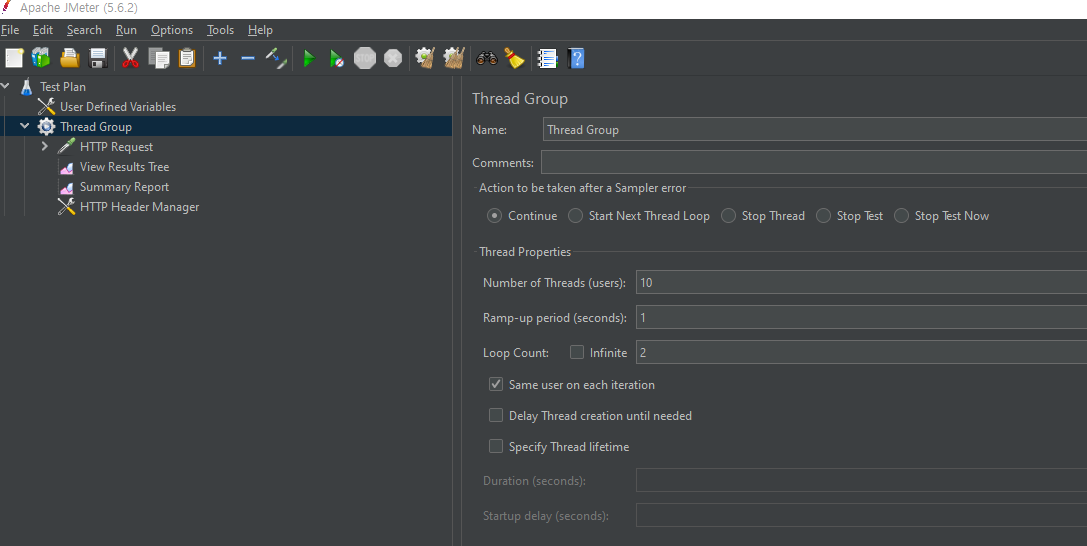Click the disabled Duration (seconds) field
The height and width of the screenshot is (546, 1087).
861,480
